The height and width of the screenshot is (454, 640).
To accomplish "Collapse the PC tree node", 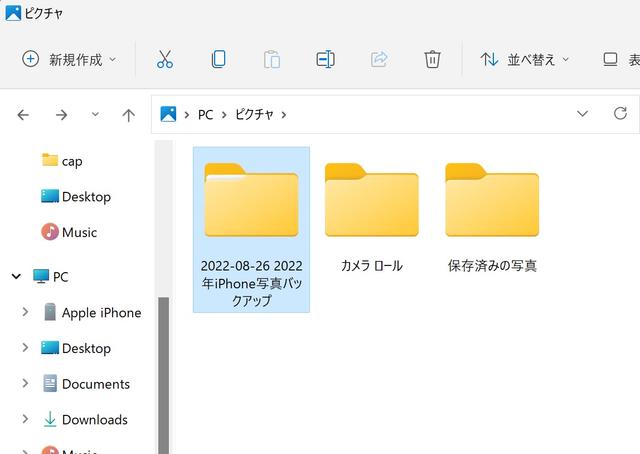I will 16,277.
